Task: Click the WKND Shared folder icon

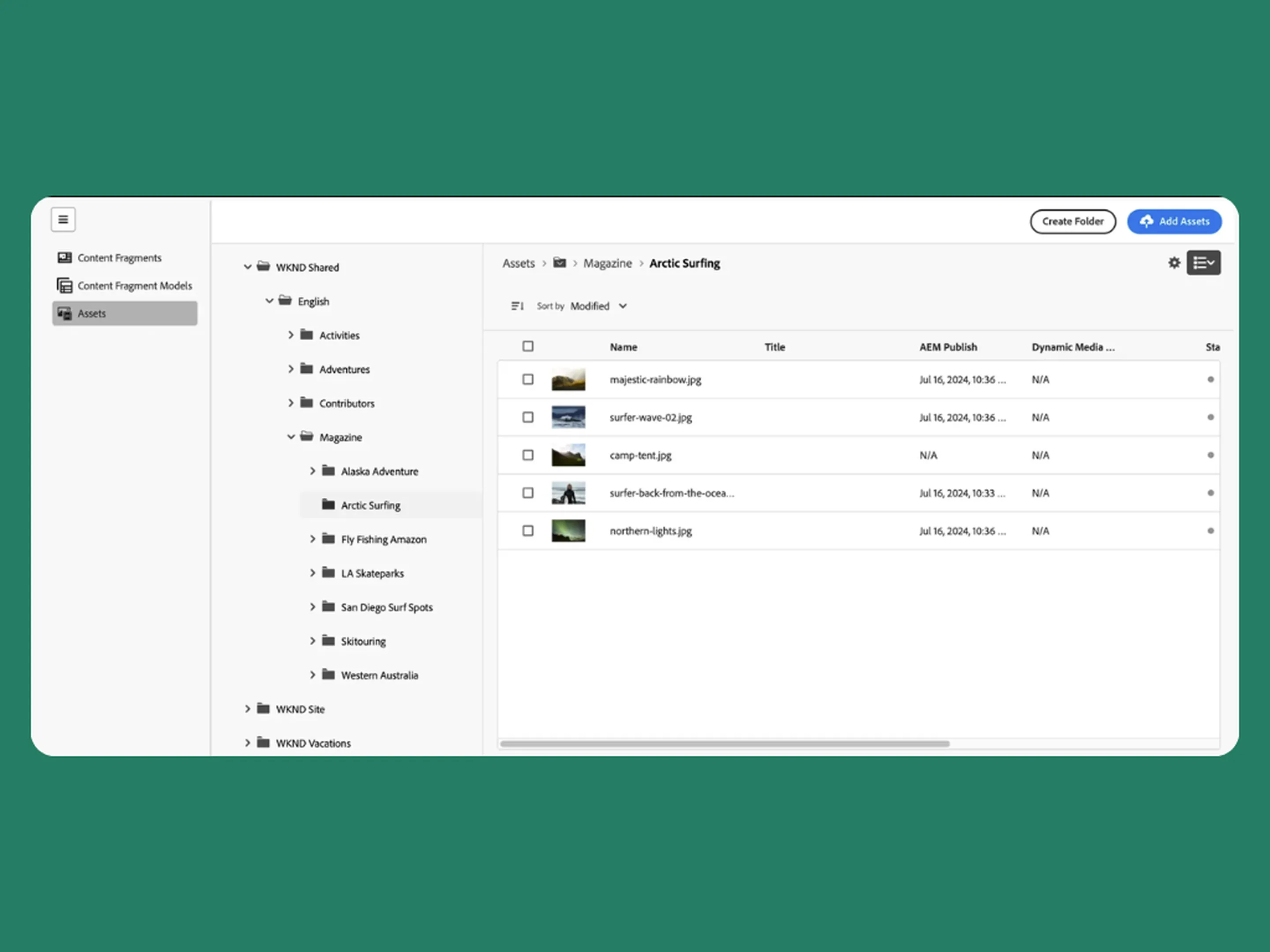Action: pyautogui.click(x=264, y=267)
